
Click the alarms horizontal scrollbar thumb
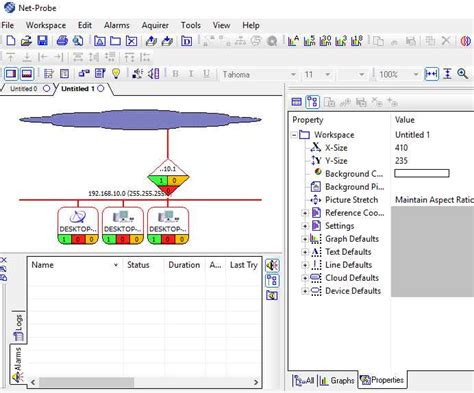tap(86, 382)
